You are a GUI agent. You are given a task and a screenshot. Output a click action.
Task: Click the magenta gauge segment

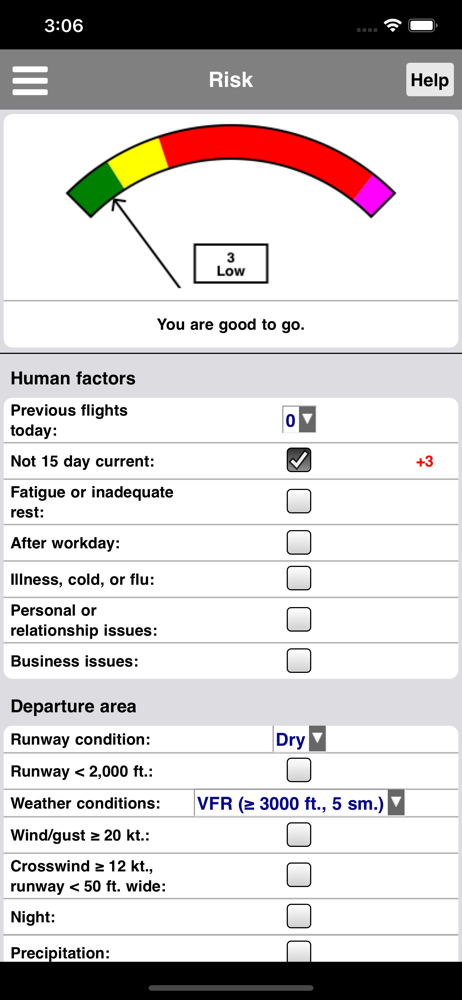(x=375, y=195)
